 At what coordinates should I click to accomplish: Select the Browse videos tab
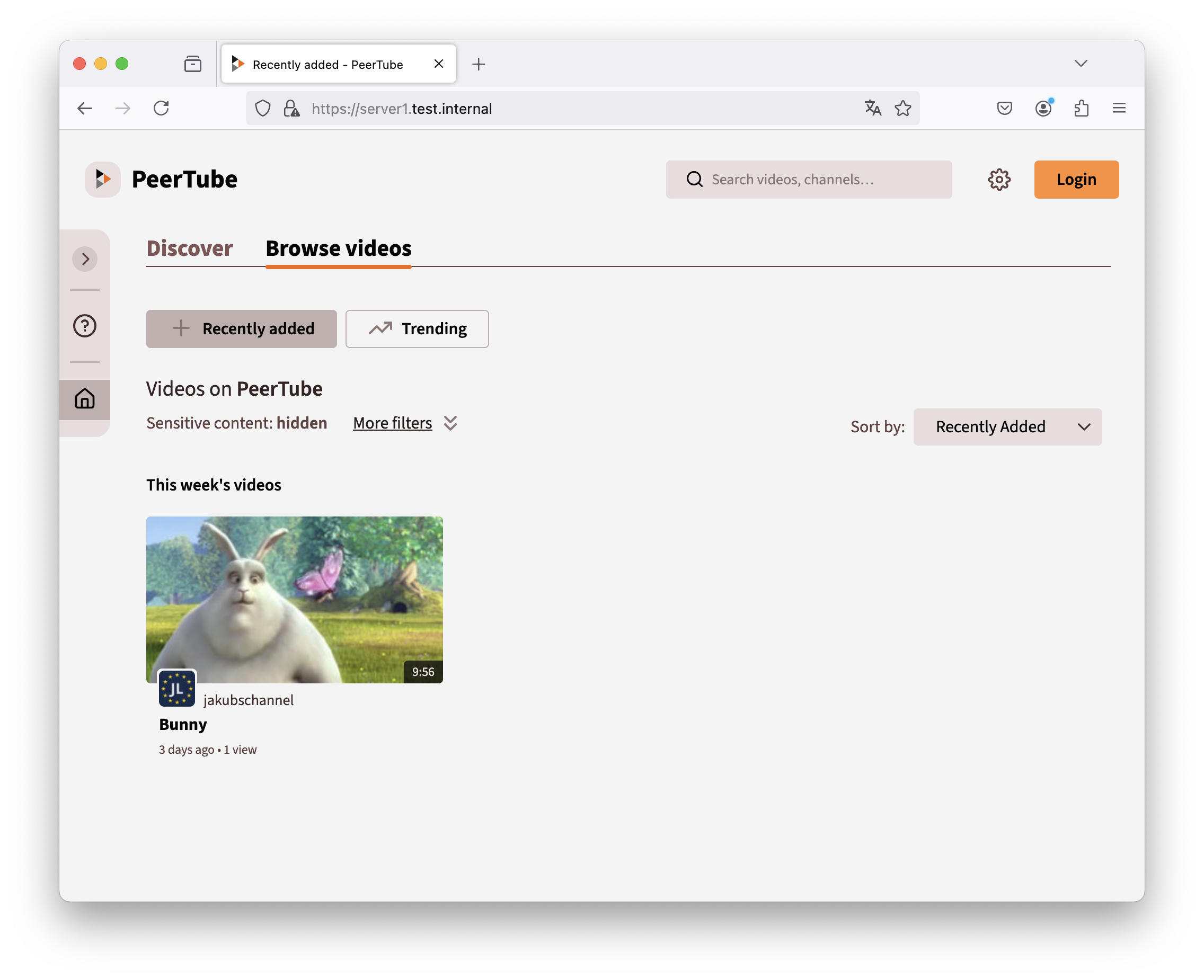[x=338, y=248]
